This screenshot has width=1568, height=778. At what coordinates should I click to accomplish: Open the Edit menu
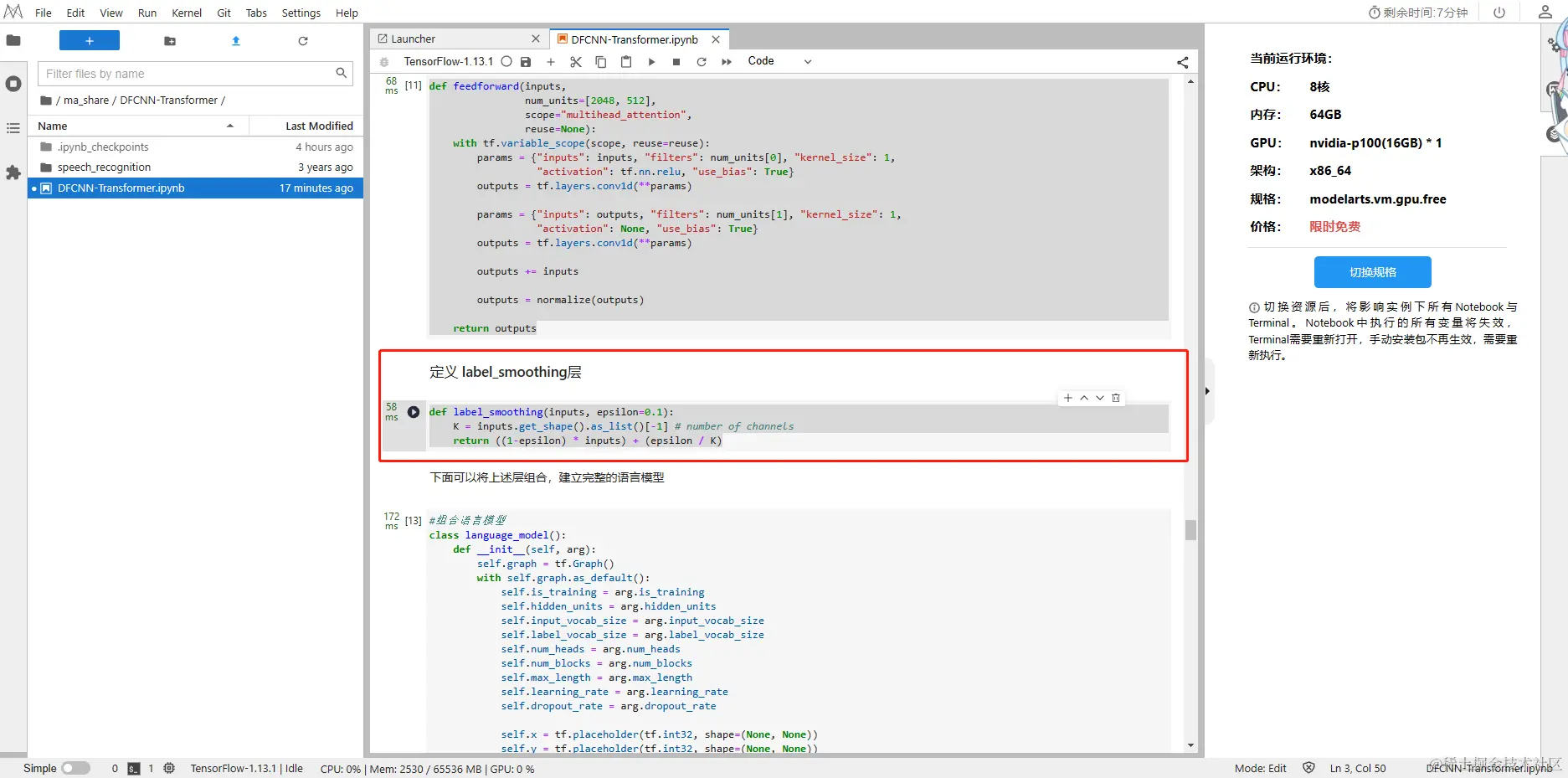[75, 13]
